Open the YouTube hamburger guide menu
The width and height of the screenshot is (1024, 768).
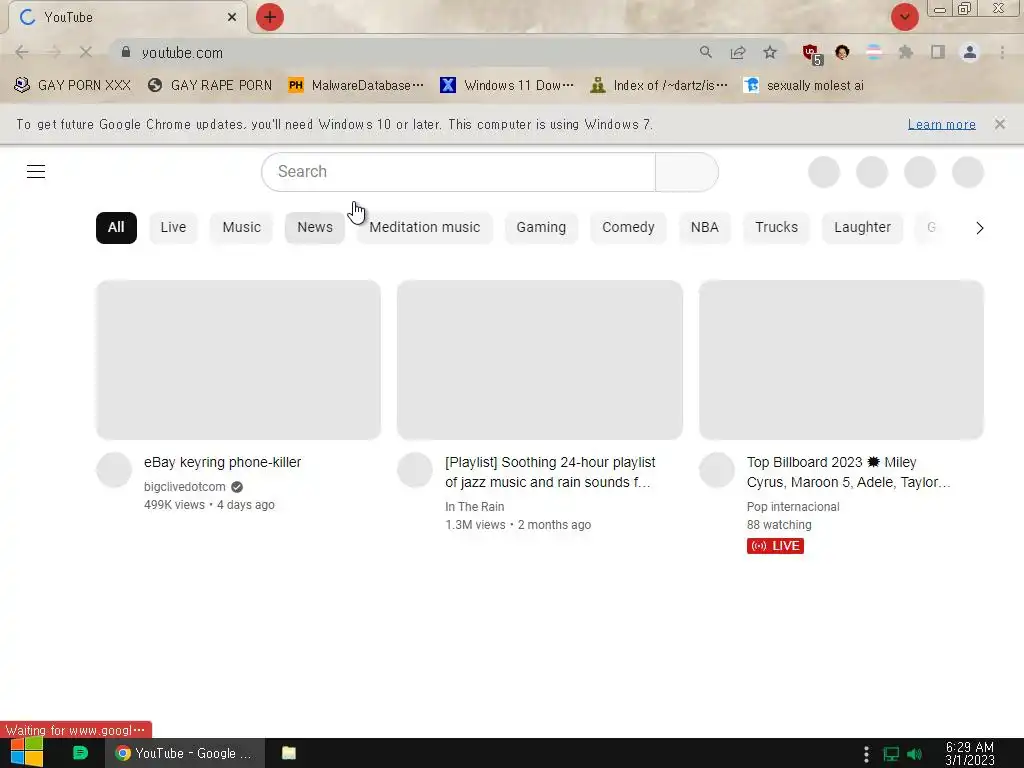coord(36,172)
